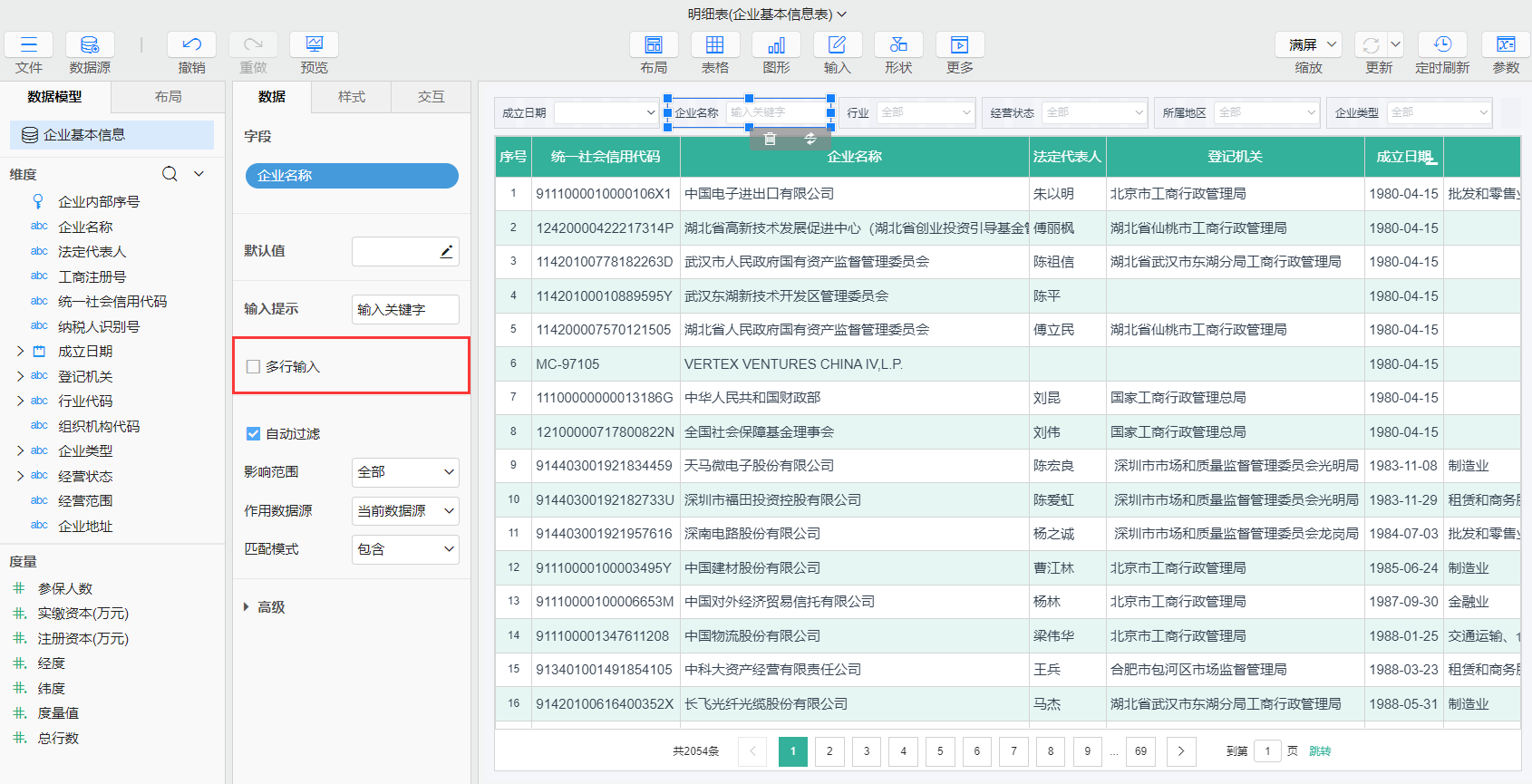The image size is (1532, 784).
Task: Select the 图形 chart tool icon
Action: click(776, 45)
